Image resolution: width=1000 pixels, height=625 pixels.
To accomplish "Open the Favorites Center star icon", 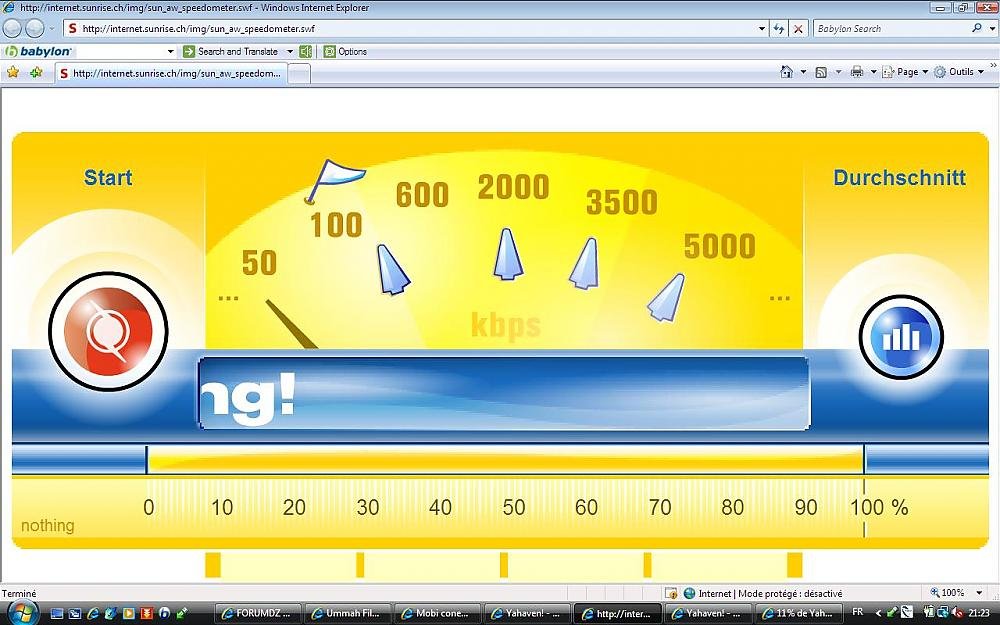I will click(13, 72).
